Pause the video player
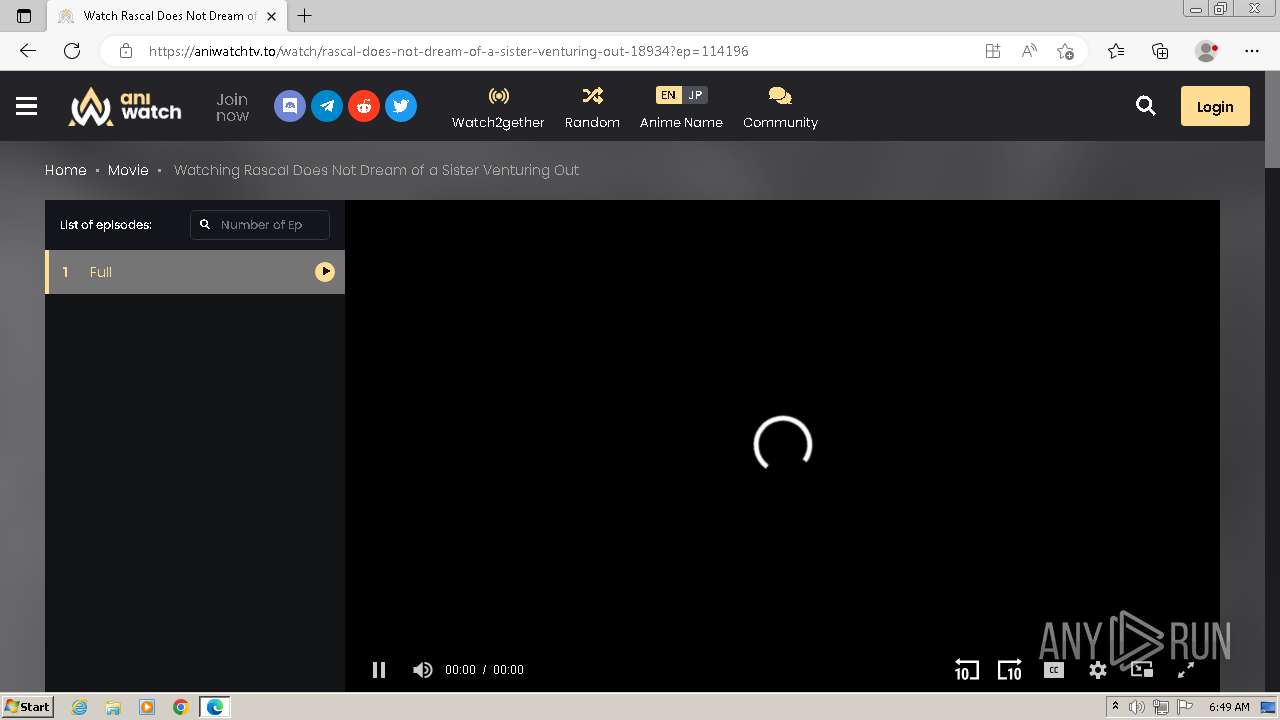This screenshot has height=720, width=1280. (x=379, y=670)
